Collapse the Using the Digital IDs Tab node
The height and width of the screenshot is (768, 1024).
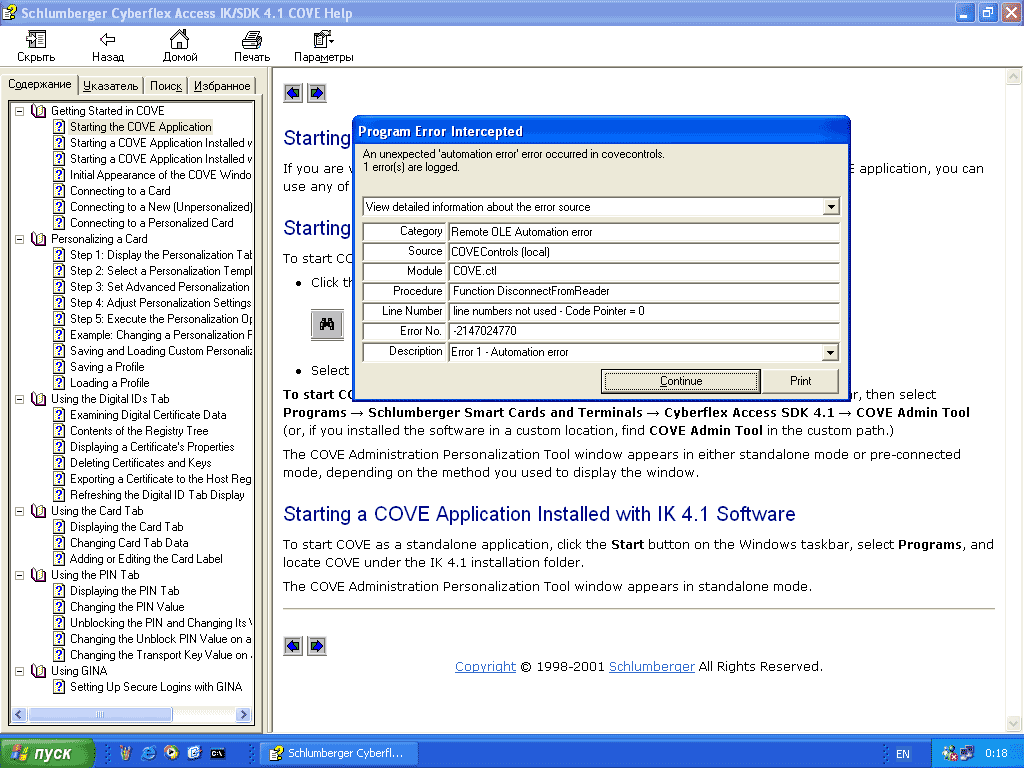20,399
